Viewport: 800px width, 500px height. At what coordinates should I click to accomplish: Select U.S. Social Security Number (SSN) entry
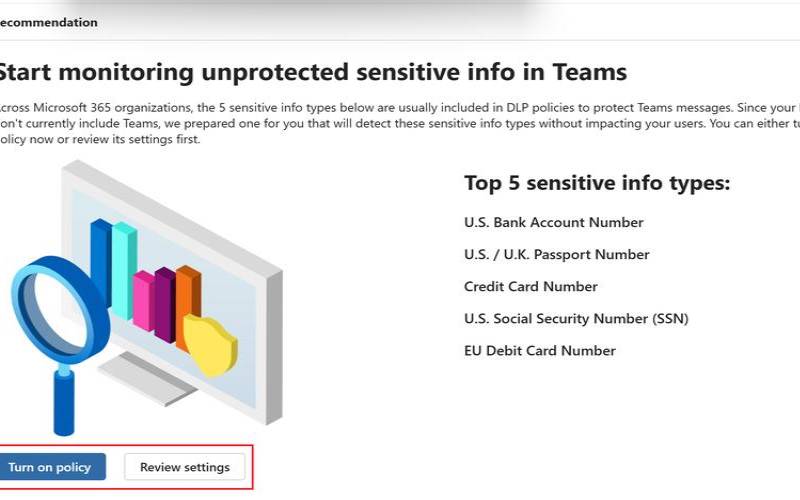tap(576, 319)
